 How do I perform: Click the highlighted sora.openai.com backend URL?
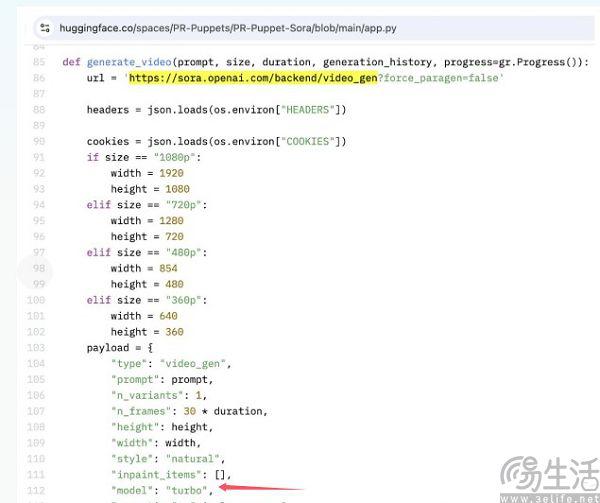(253, 78)
